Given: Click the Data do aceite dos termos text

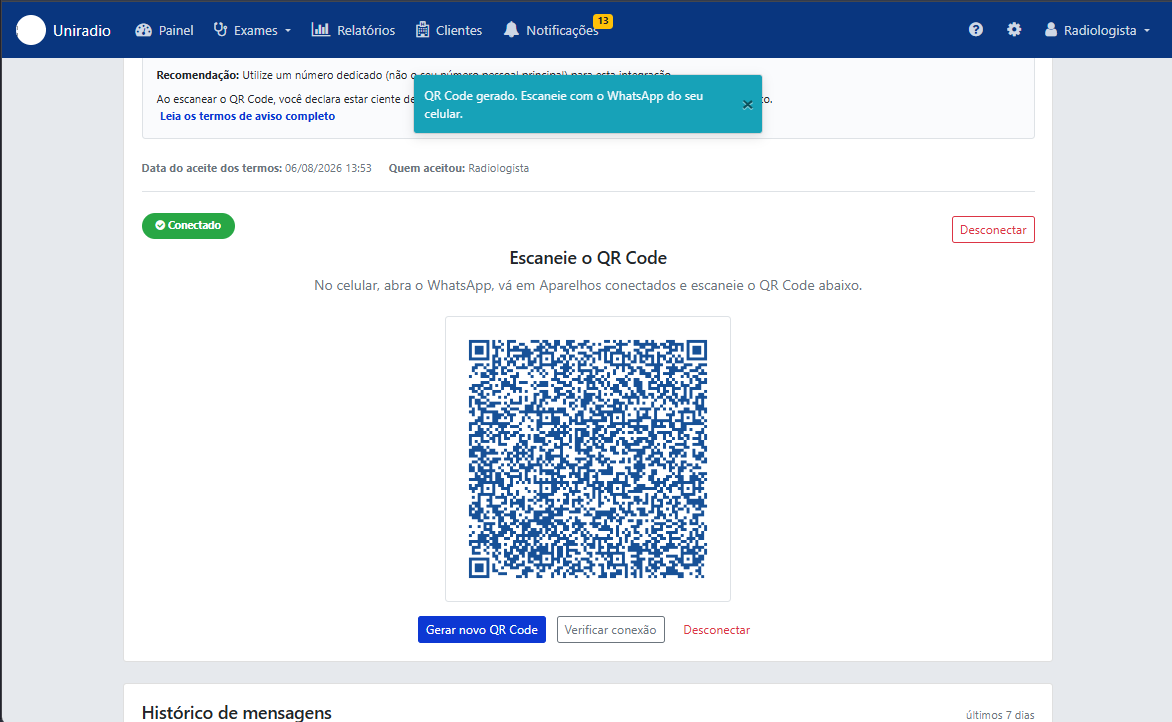Looking at the screenshot, I should coord(256,168).
